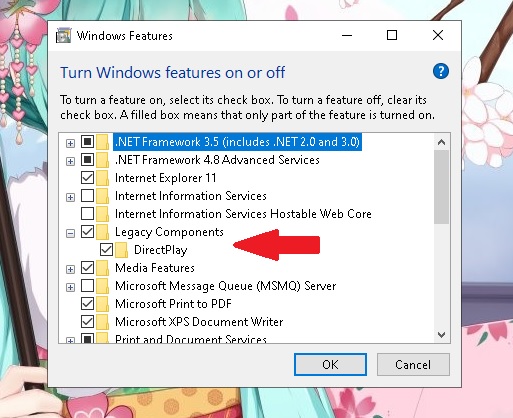Click the XPS Document Writer folder icon
The height and width of the screenshot is (418, 513).
[103, 322]
